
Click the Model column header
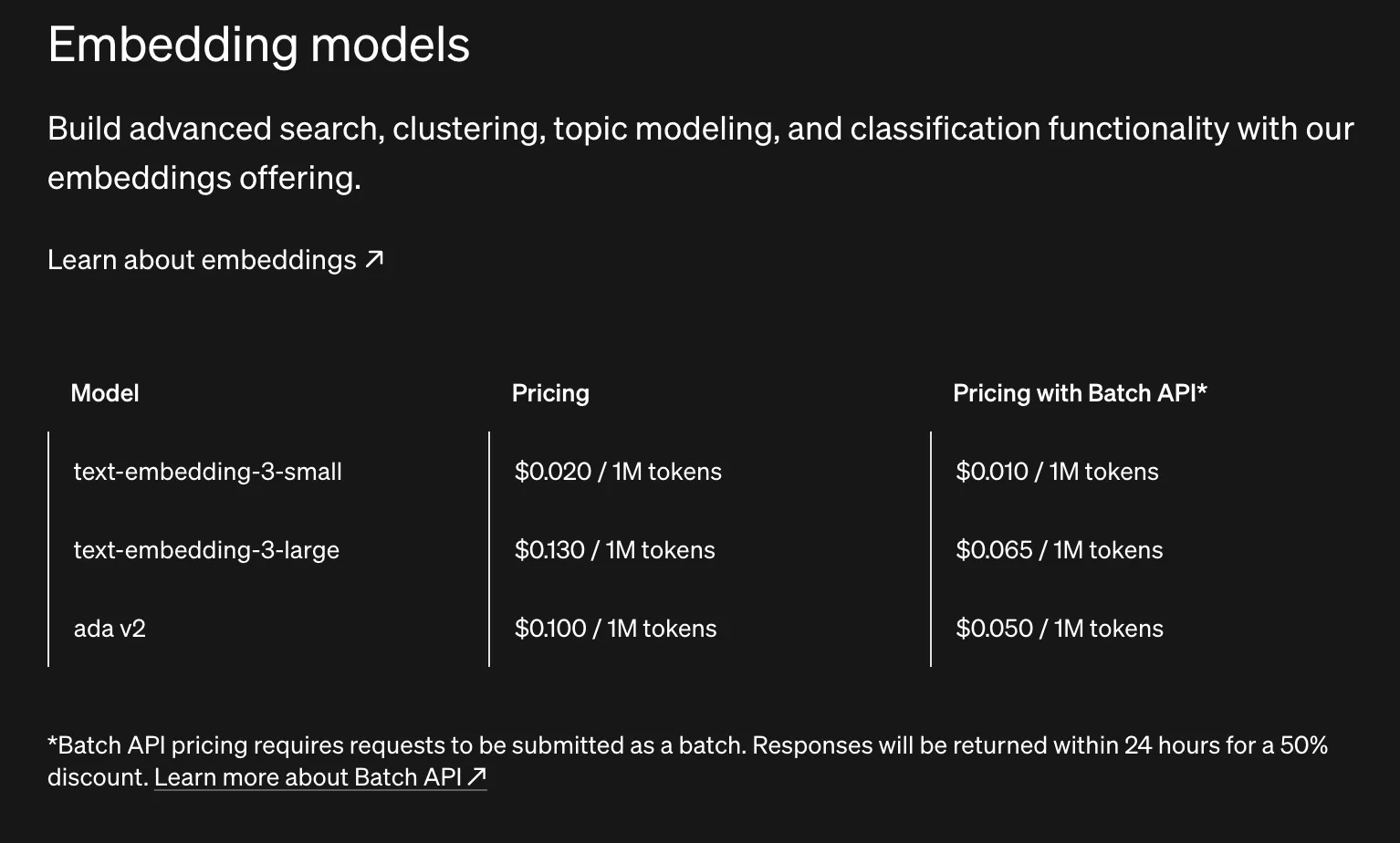105,393
